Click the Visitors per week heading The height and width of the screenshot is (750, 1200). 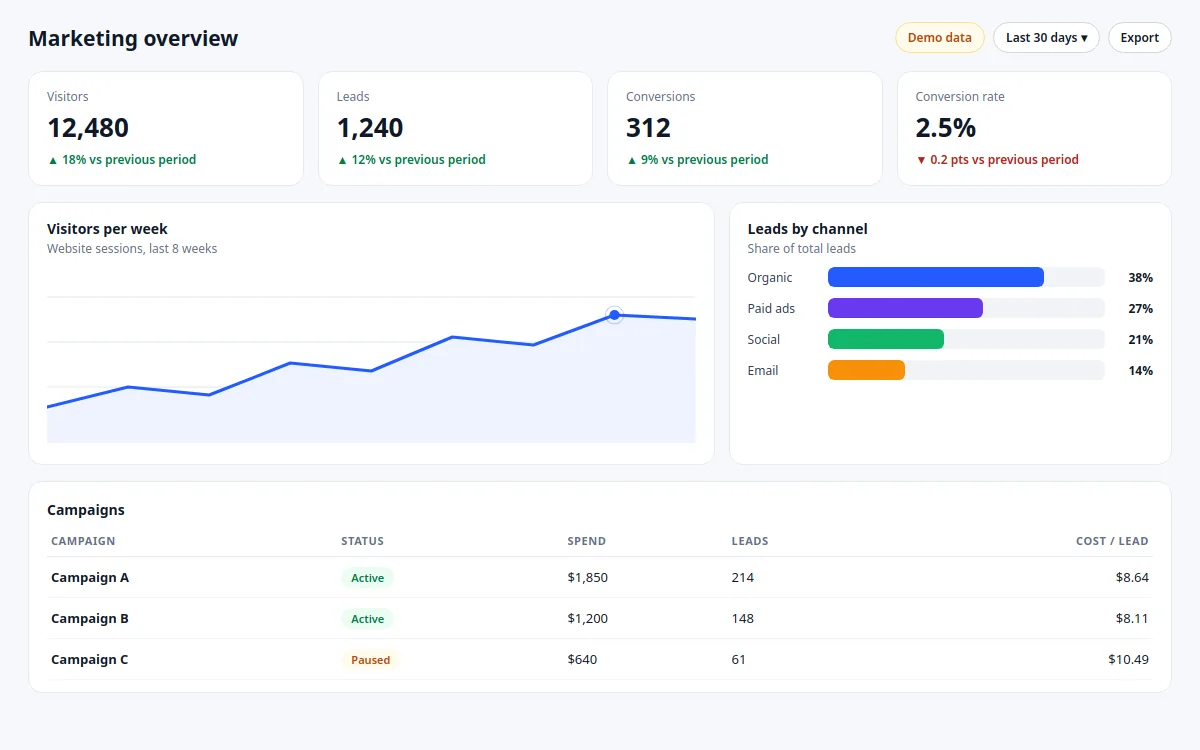pyautogui.click(x=107, y=229)
